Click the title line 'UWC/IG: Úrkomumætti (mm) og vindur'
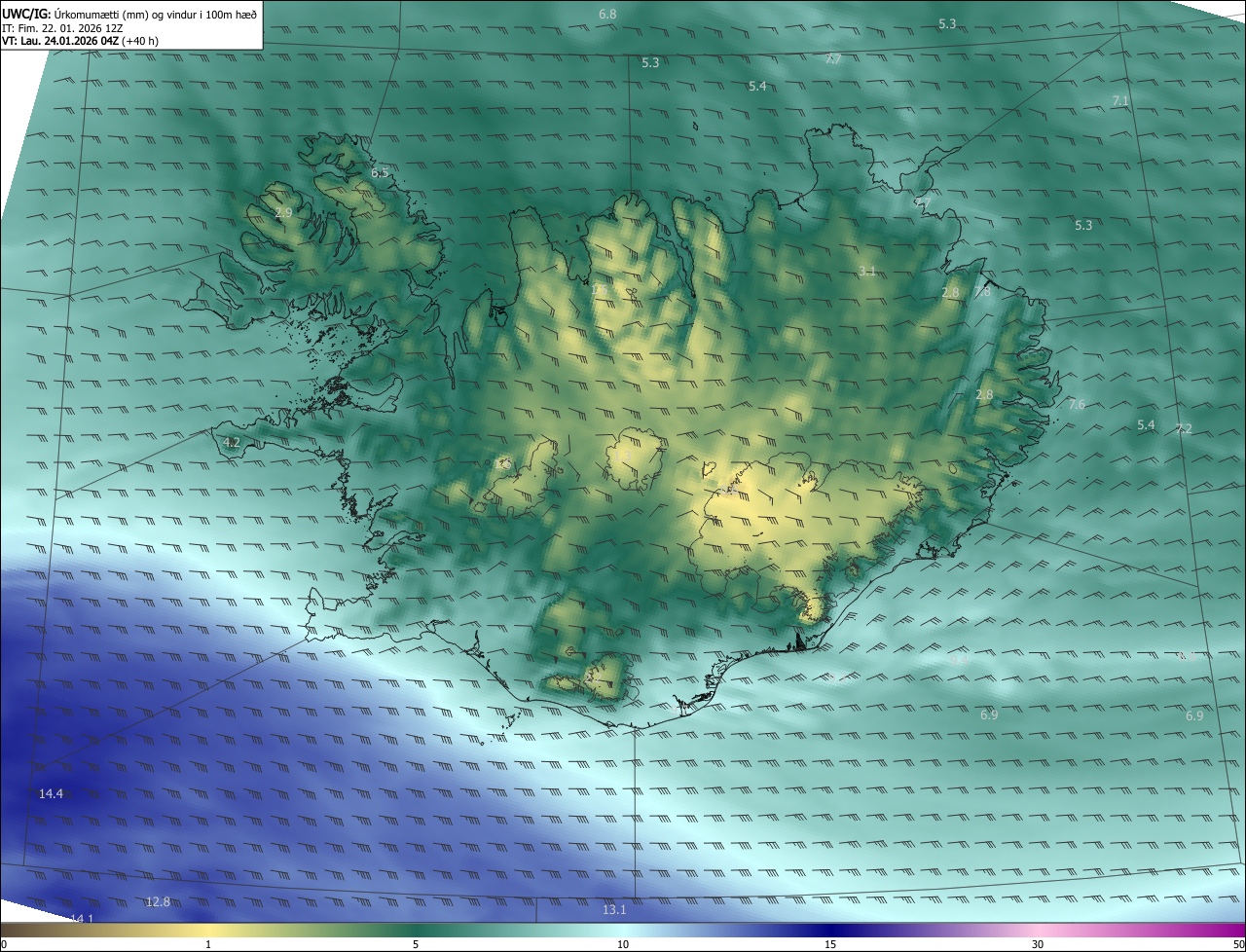The height and width of the screenshot is (952, 1246). pos(129,14)
